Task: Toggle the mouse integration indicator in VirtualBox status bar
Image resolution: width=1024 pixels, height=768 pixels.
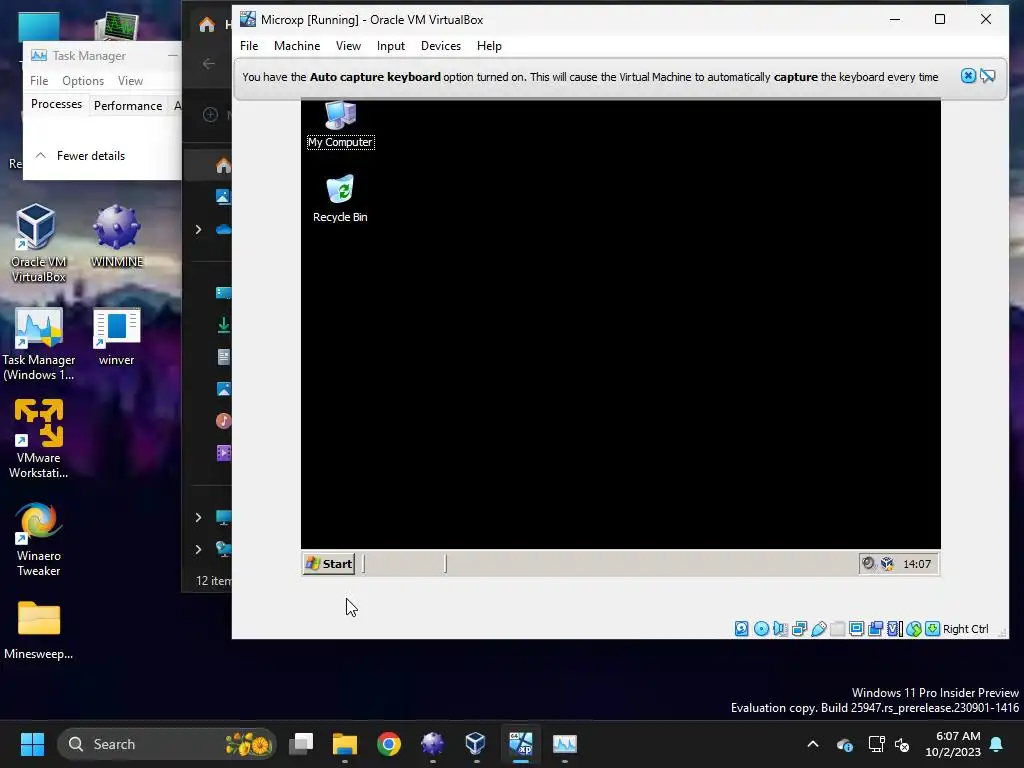Action: [914, 629]
